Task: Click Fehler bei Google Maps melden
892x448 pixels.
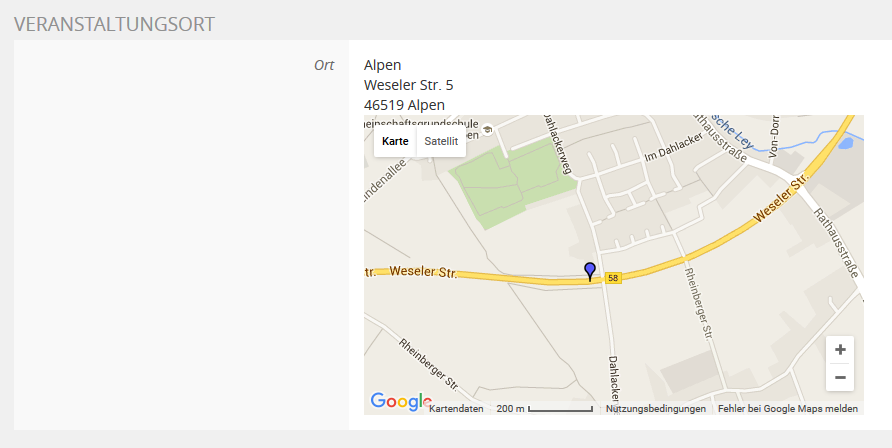Action: (788, 409)
